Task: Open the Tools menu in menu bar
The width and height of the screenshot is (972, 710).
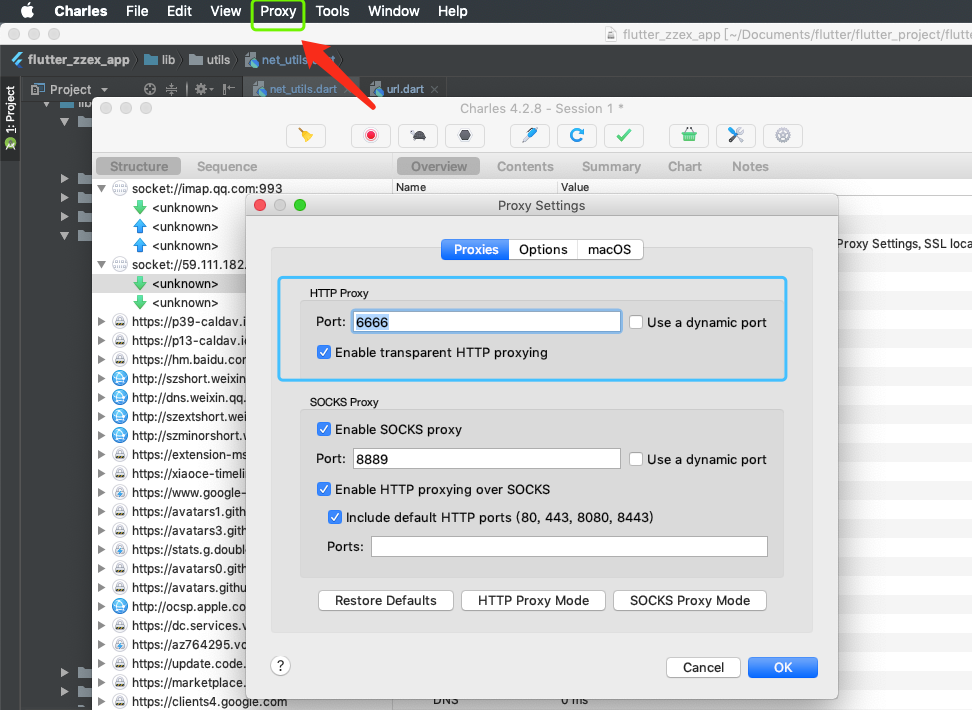Action: pyautogui.click(x=332, y=11)
